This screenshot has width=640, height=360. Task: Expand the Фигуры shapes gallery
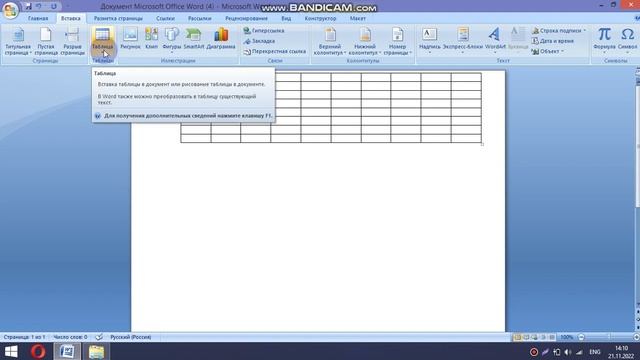point(171,41)
